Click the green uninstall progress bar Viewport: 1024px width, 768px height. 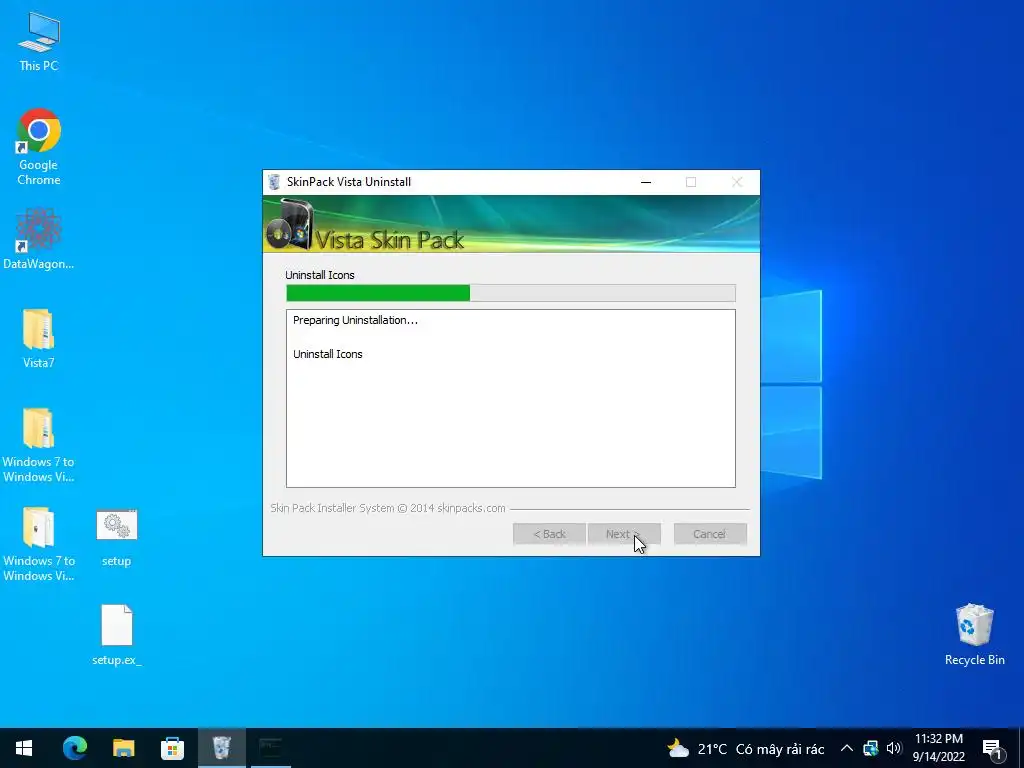511,293
